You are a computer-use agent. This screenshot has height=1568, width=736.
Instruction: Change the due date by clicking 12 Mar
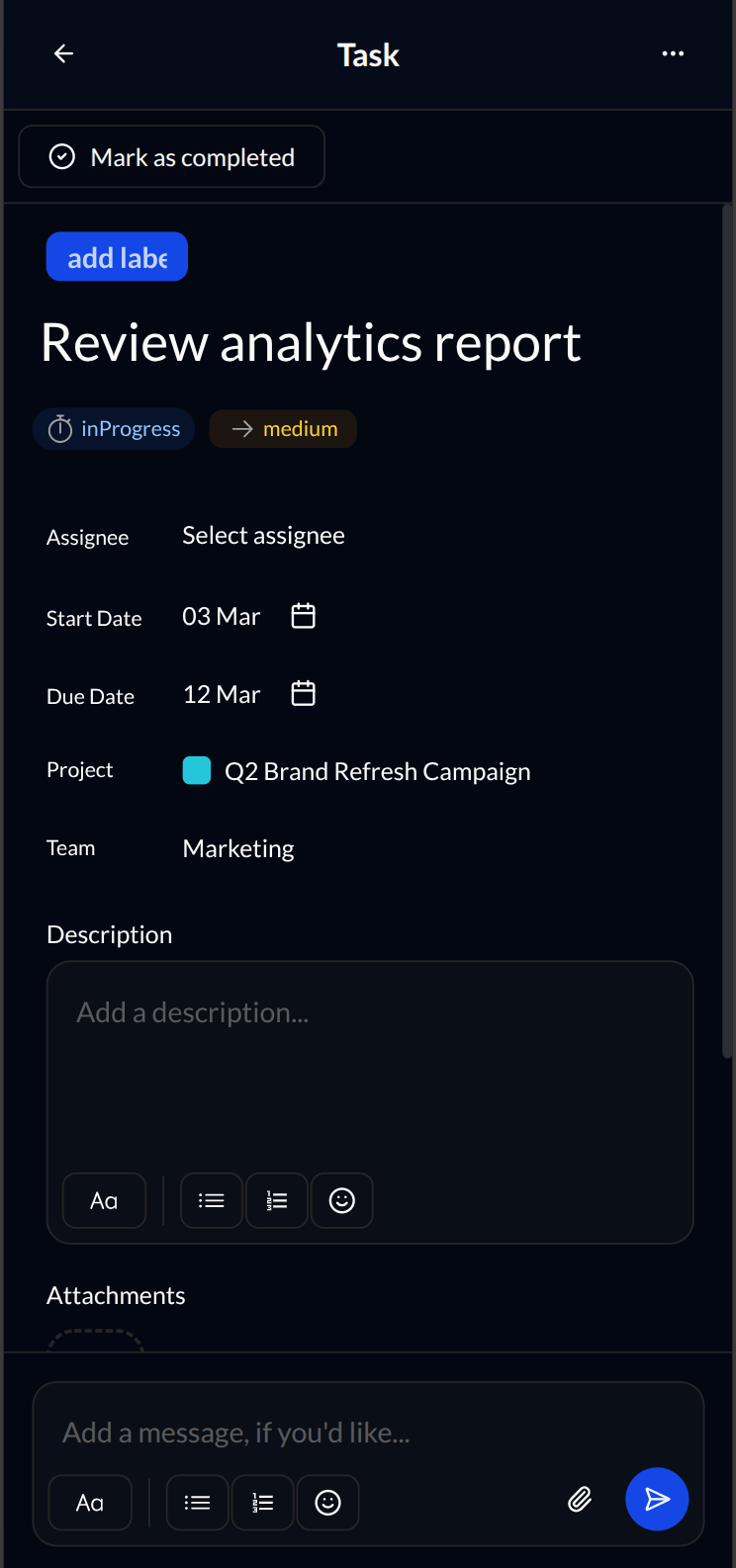[x=221, y=693]
